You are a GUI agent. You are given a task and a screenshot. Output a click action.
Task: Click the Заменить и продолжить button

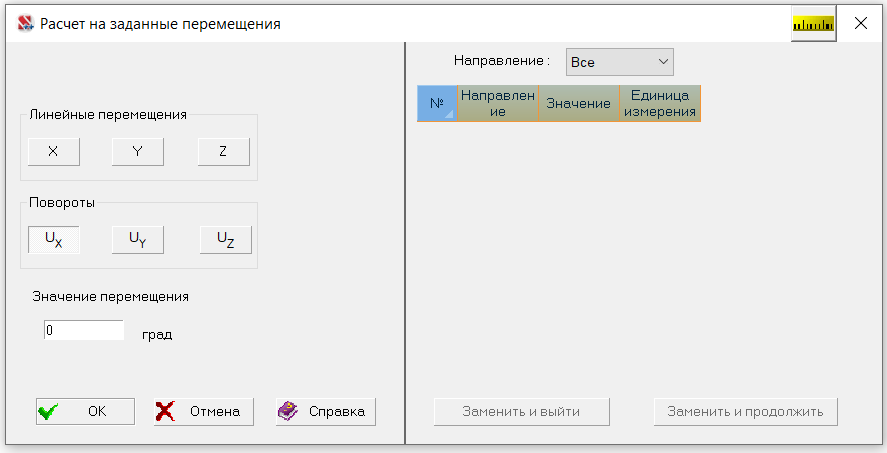[746, 412]
